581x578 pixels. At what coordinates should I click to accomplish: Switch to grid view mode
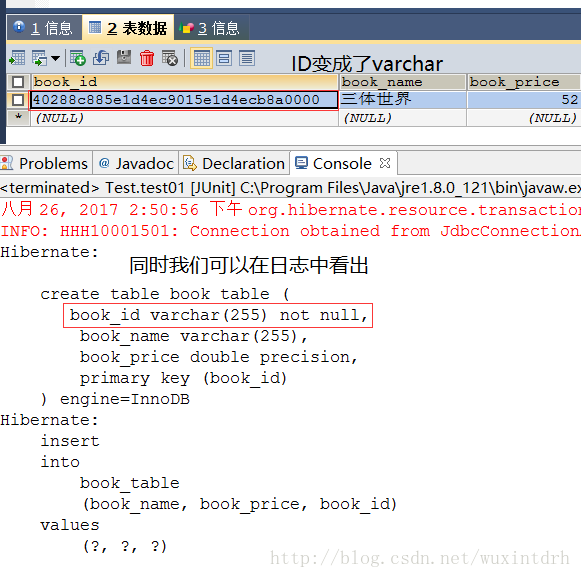click(201, 58)
